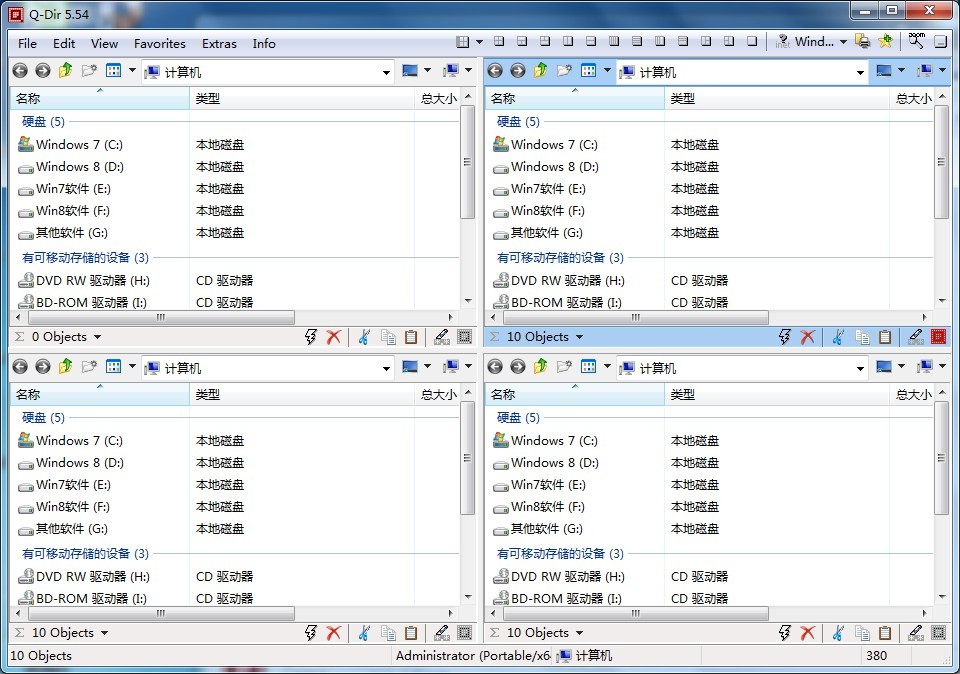Click the print icon in main toolbar
The height and width of the screenshot is (674, 960).
coord(862,42)
